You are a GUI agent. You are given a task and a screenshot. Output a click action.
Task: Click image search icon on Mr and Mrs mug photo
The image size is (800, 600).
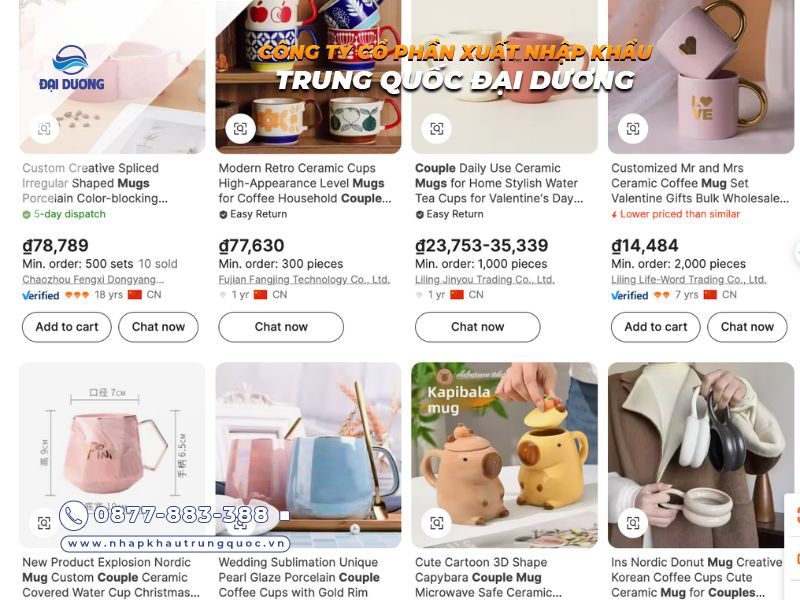tap(633, 129)
